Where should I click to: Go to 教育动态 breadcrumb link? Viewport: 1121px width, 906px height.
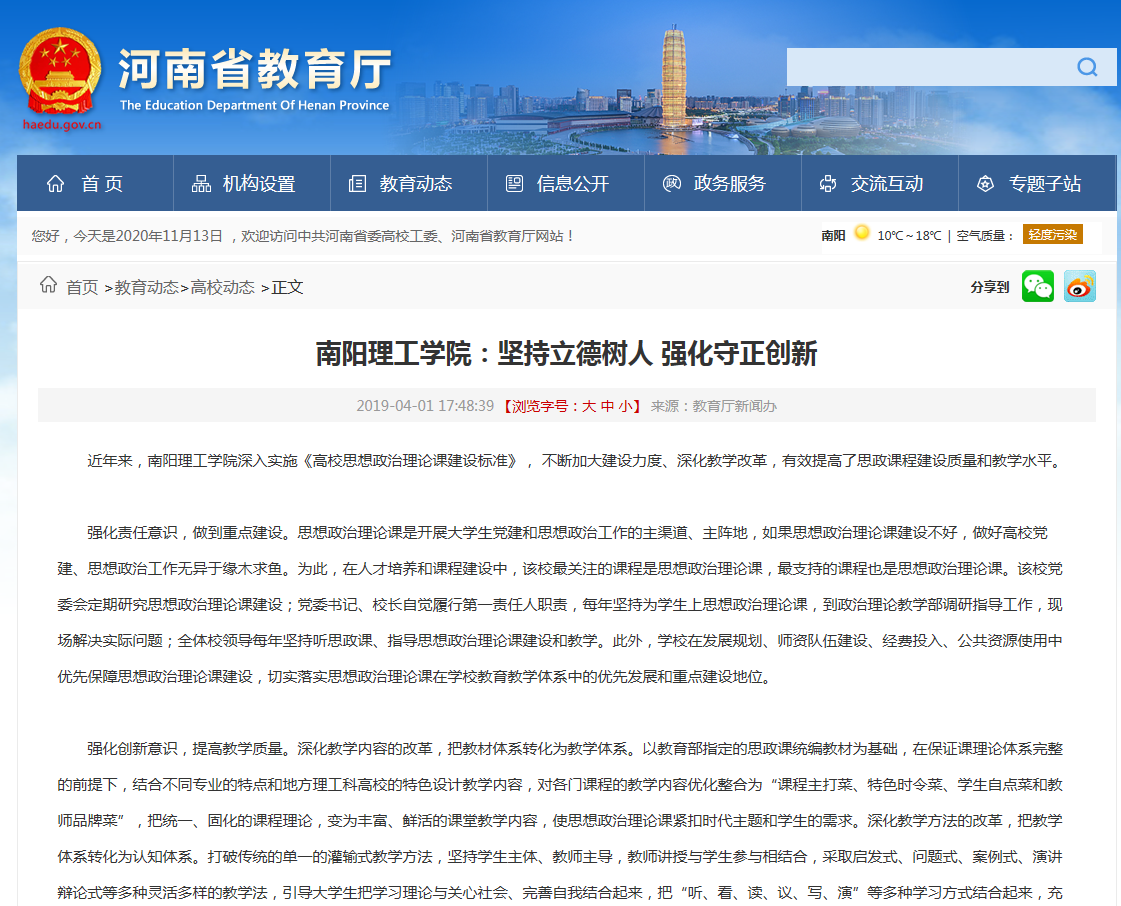click(146, 287)
